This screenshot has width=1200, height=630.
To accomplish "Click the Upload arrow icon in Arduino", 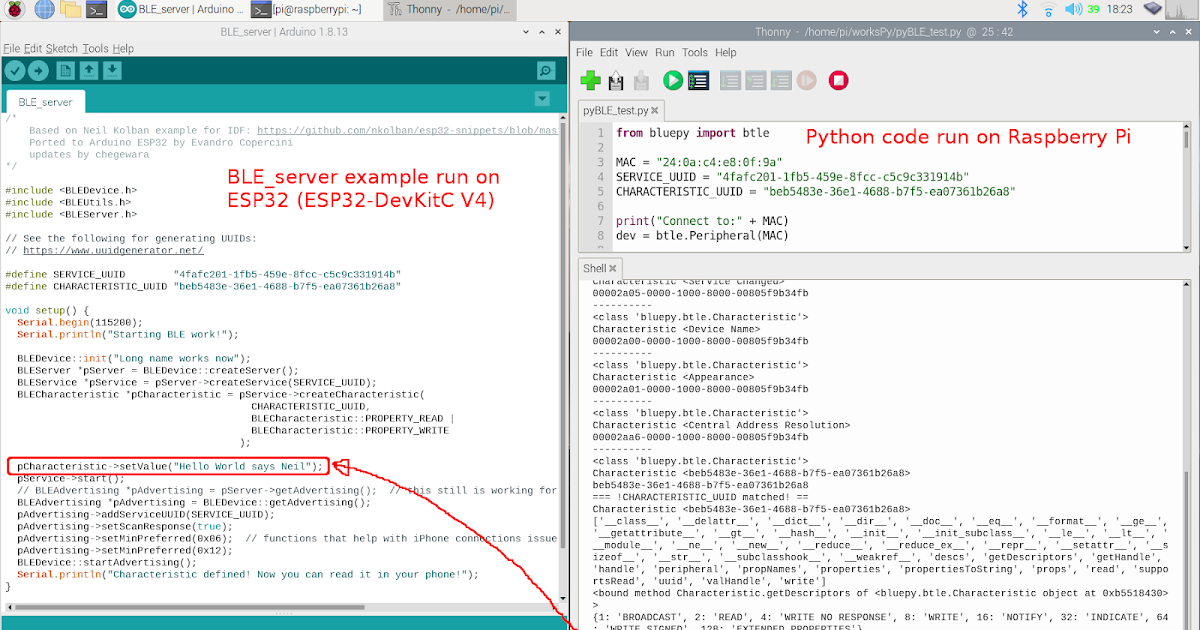I will coord(37,71).
